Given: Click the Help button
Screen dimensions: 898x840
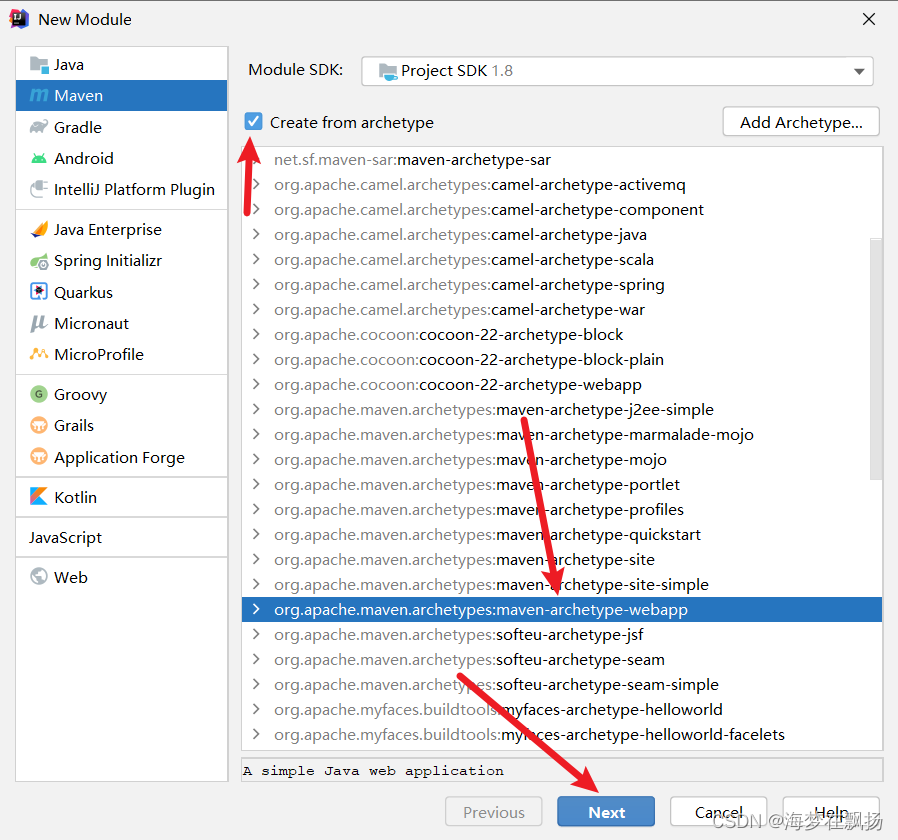Looking at the screenshot, I should click(831, 811).
